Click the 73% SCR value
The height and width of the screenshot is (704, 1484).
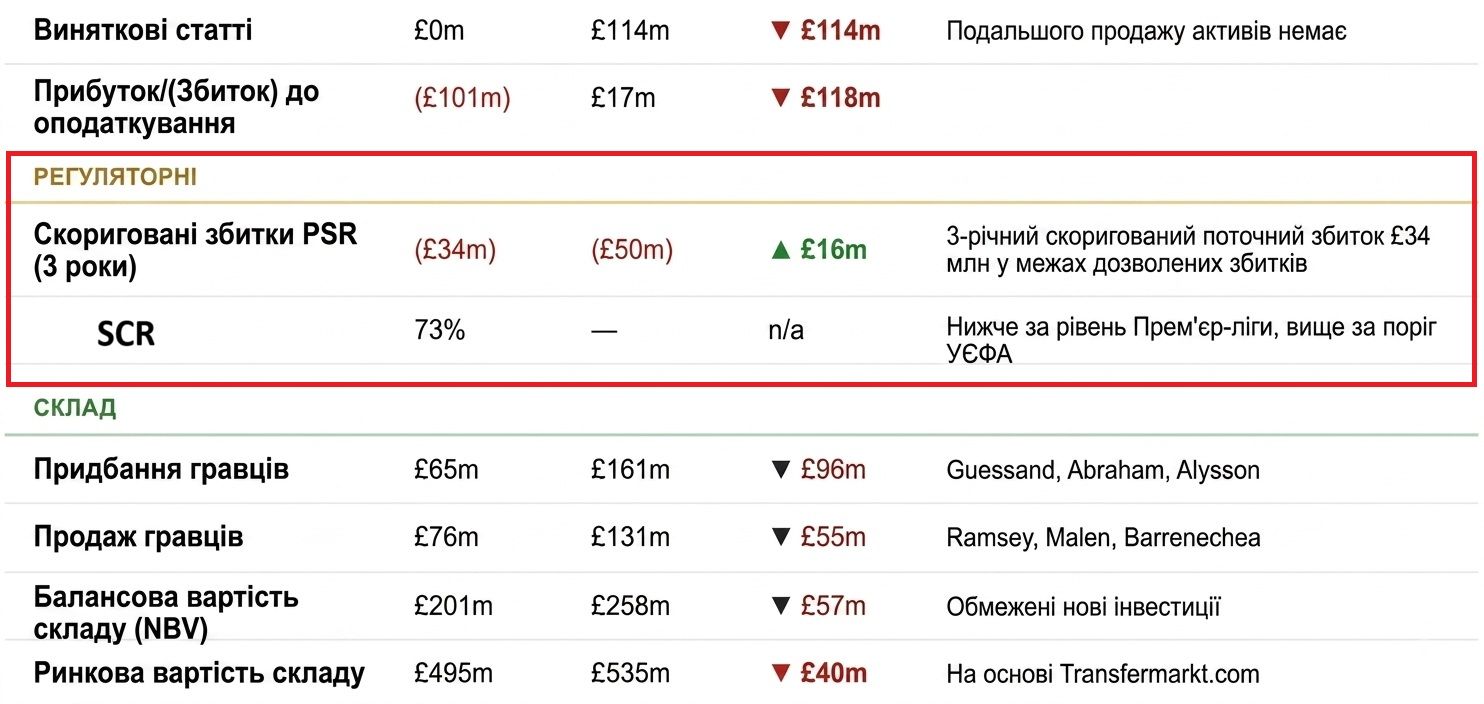coord(439,330)
